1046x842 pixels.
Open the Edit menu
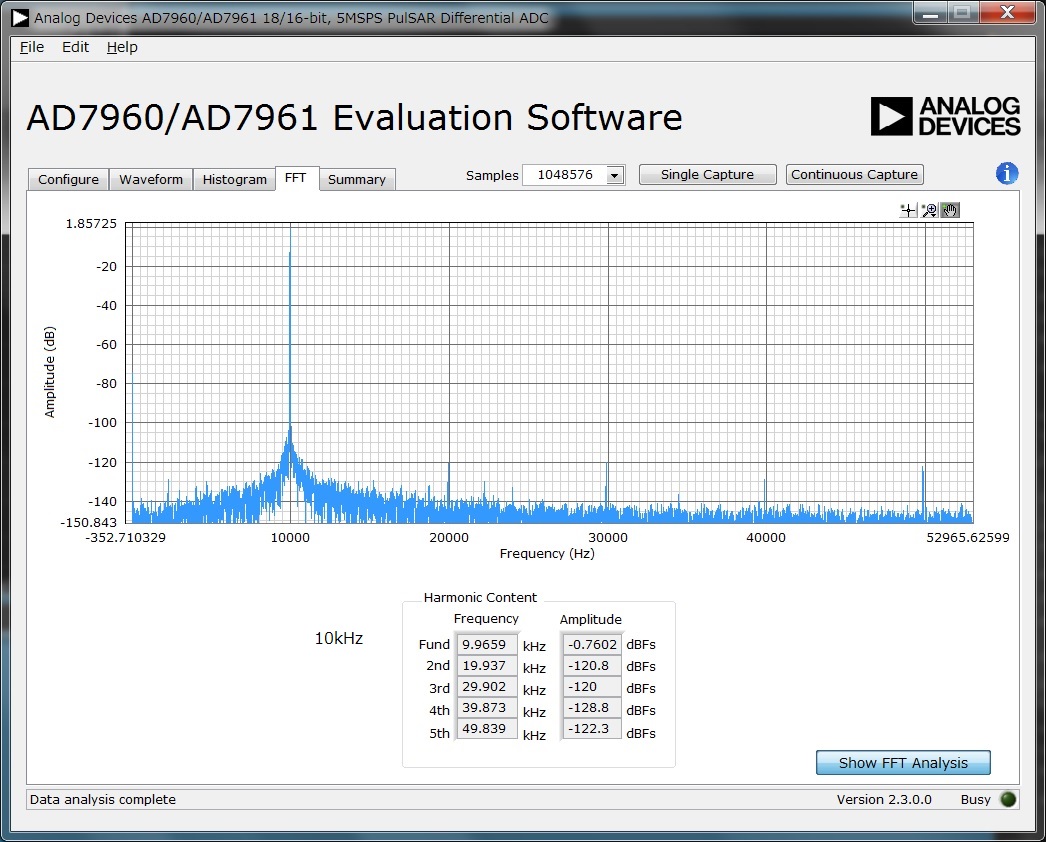75,47
